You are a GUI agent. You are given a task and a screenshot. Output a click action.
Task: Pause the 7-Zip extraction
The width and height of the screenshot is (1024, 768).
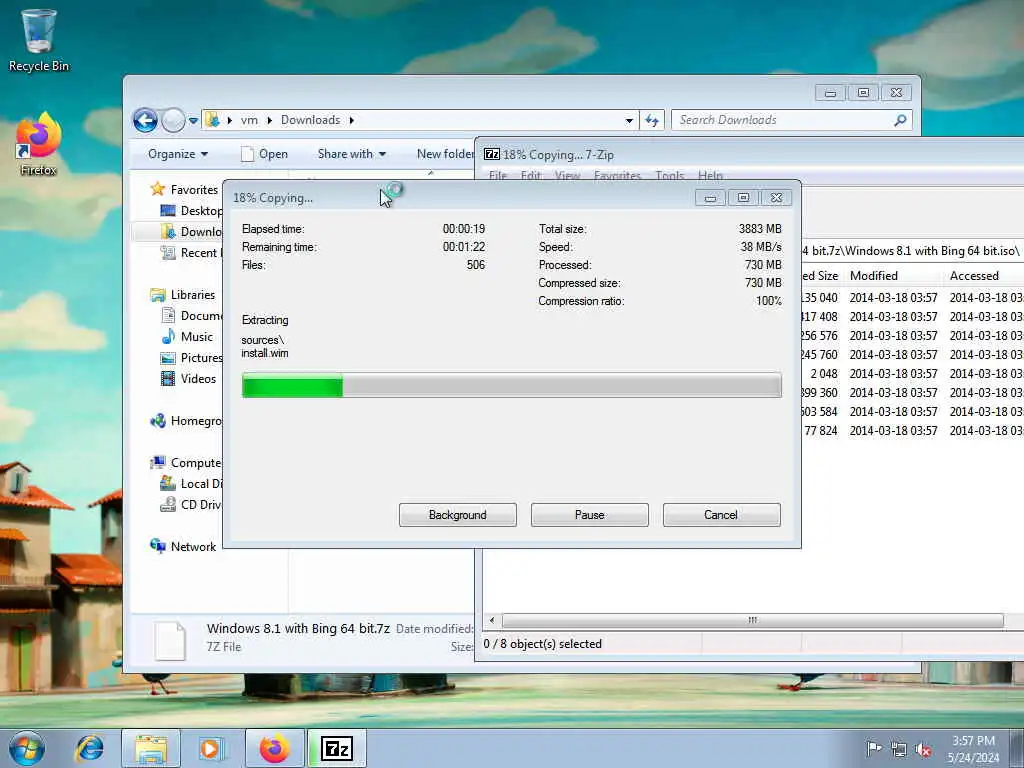click(590, 515)
